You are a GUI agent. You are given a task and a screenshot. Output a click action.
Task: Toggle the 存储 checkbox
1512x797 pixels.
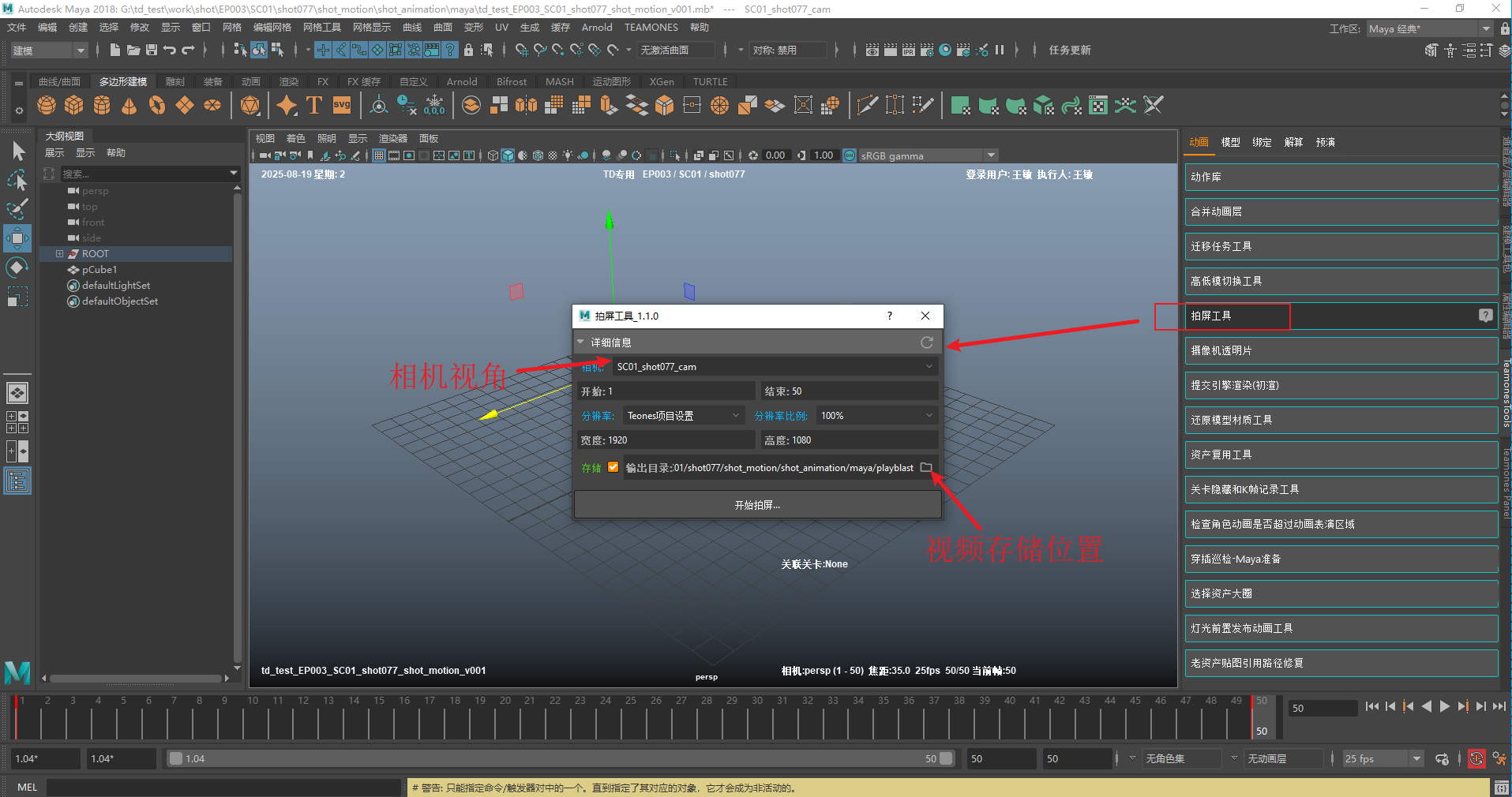point(613,468)
